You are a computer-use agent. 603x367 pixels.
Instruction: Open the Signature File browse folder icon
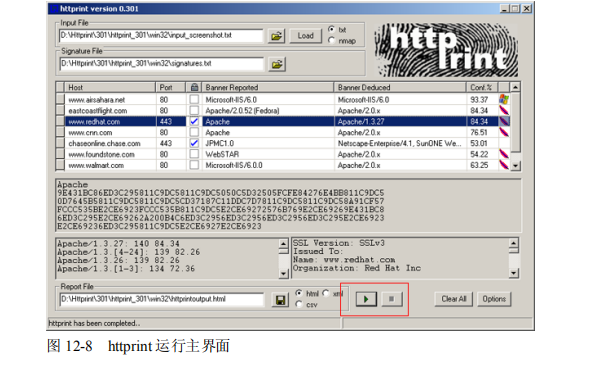point(277,64)
